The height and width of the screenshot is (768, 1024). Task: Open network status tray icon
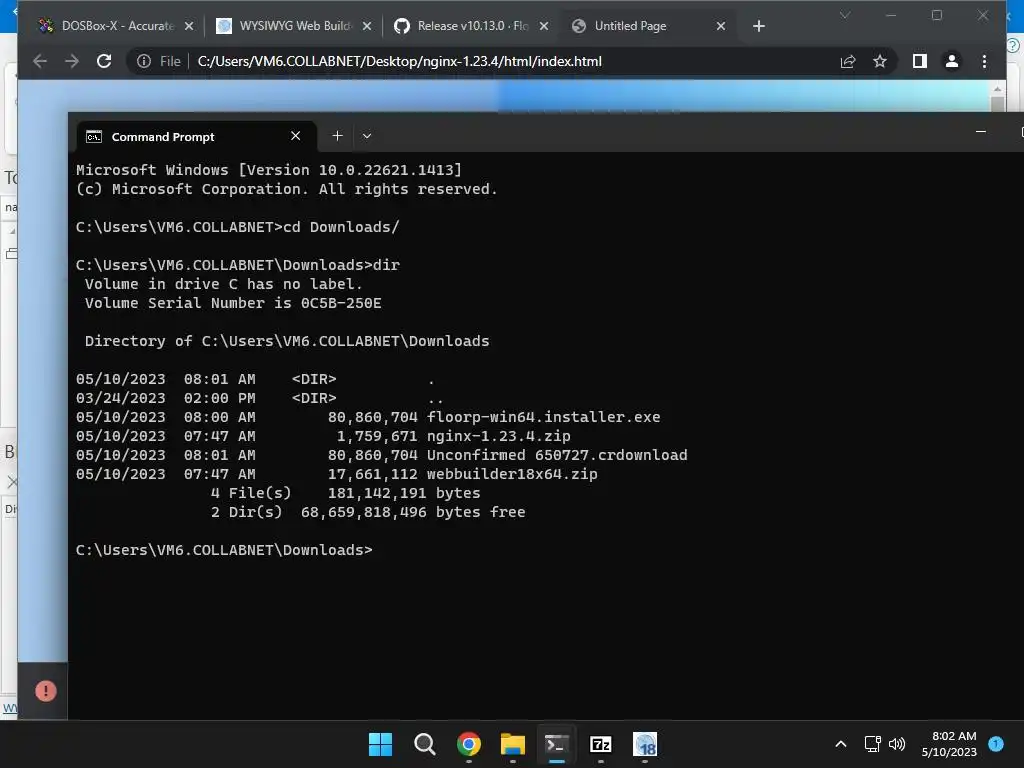[x=872, y=744]
